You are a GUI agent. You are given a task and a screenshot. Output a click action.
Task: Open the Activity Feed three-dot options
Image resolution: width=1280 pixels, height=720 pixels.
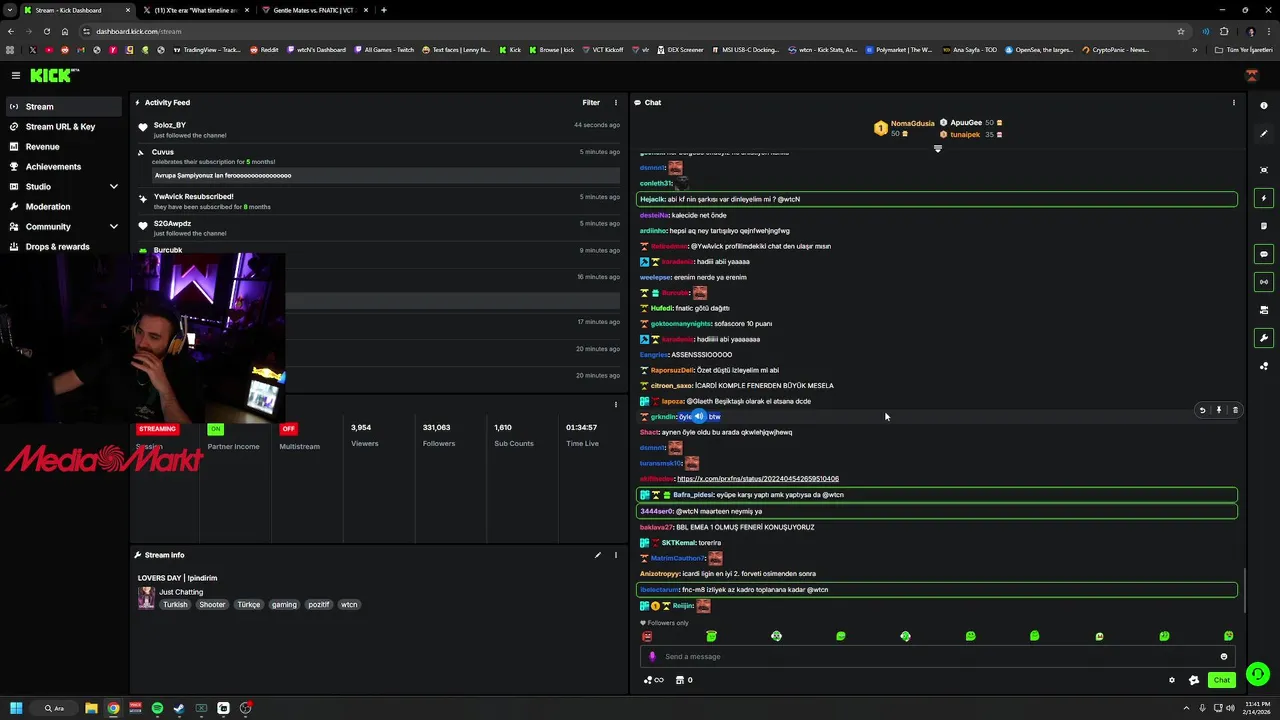coord(616,102)
